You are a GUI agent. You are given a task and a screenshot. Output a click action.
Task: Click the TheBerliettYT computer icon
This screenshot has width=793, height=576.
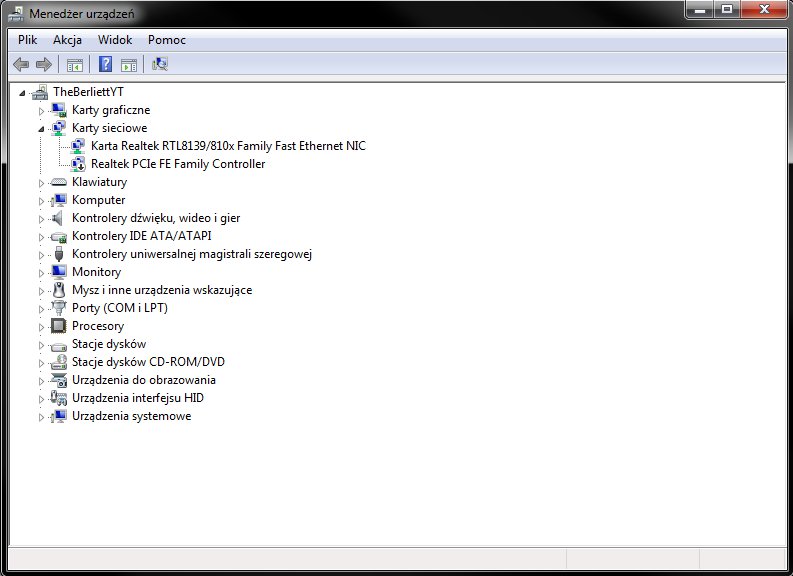coord(40,92)
